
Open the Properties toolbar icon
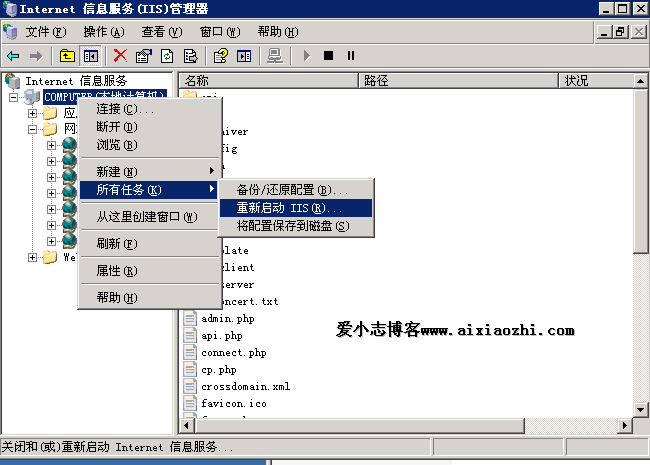[144, 56]
